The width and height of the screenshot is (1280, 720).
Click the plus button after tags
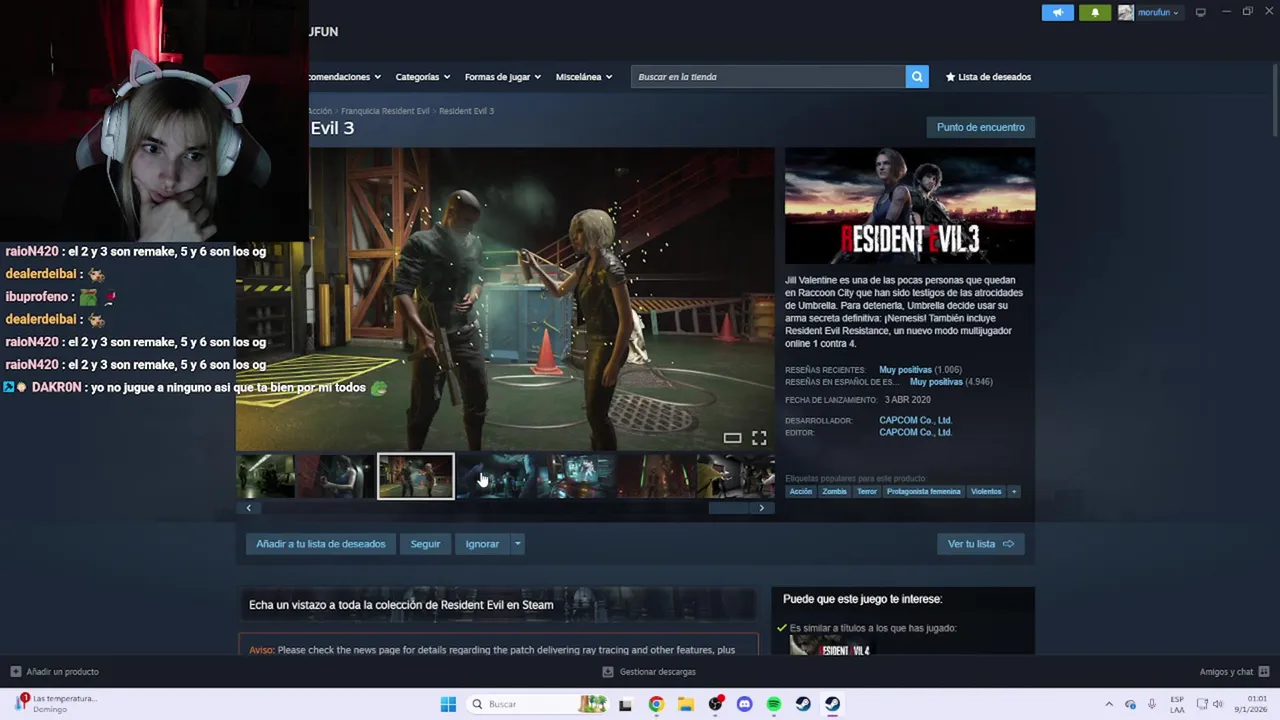[x=1014, y=492]
